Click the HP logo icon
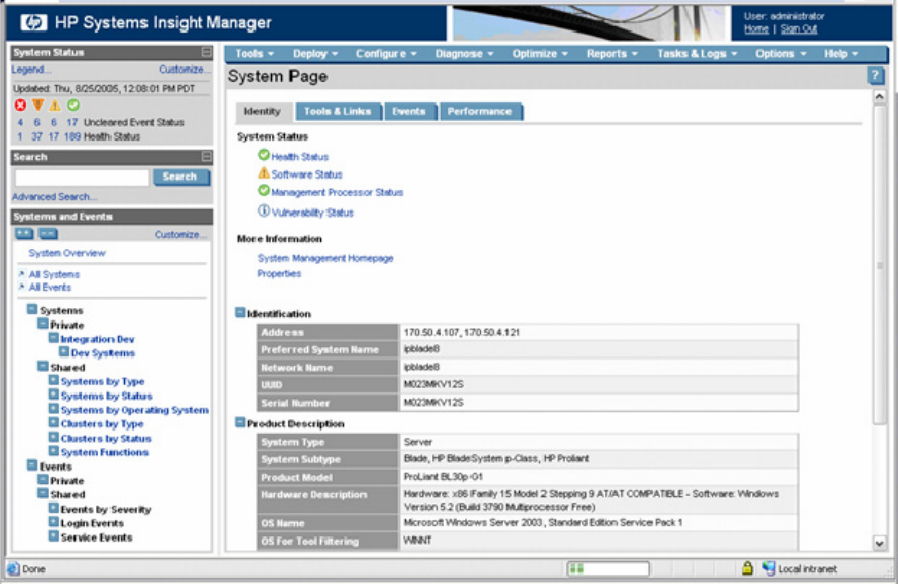898x584 pixels. [33, 22]
